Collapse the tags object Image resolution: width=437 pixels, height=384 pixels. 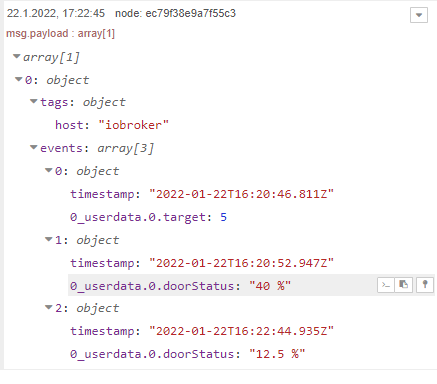pyautogui.click(x=34, y=101)
